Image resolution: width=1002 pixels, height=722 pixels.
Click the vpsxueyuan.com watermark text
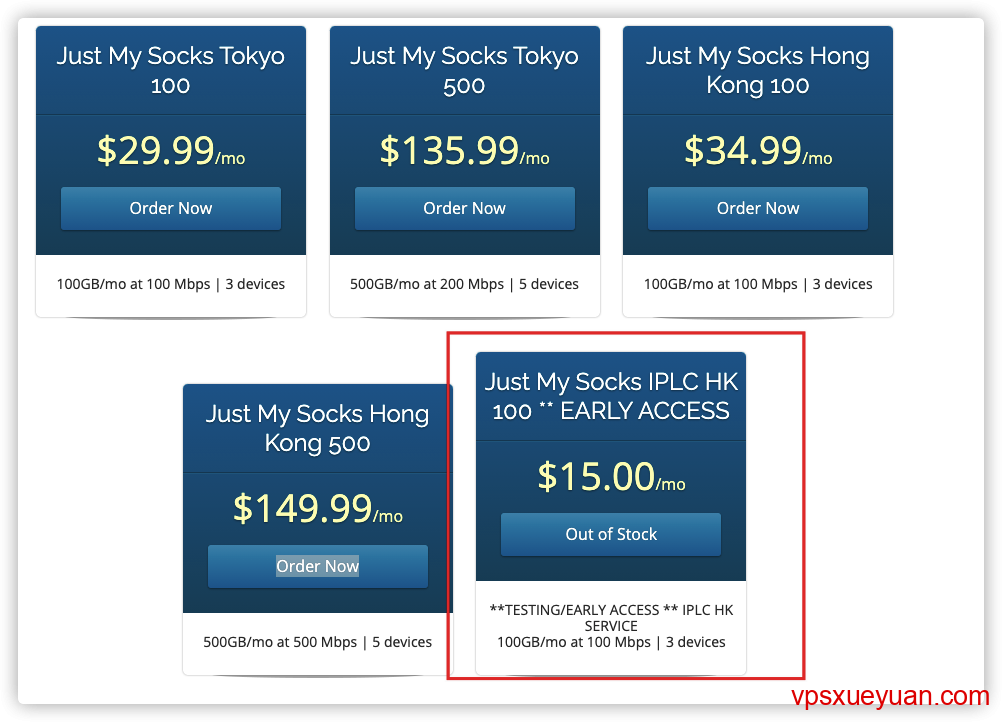click(x=890, y=696)
